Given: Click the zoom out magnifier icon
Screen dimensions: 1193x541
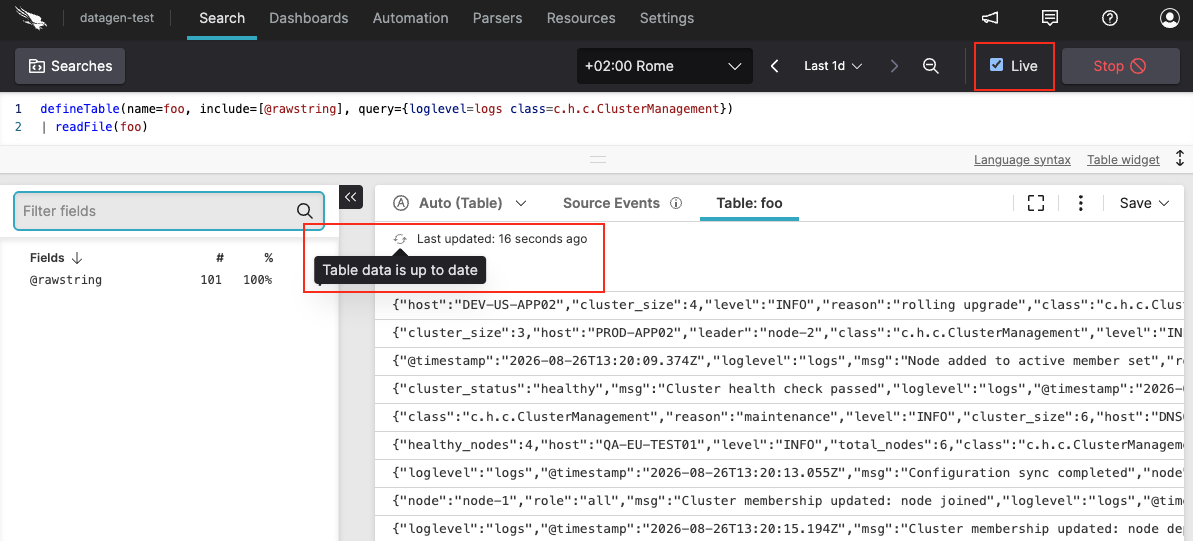Looking at the screenshot, I should coord(930,66).
